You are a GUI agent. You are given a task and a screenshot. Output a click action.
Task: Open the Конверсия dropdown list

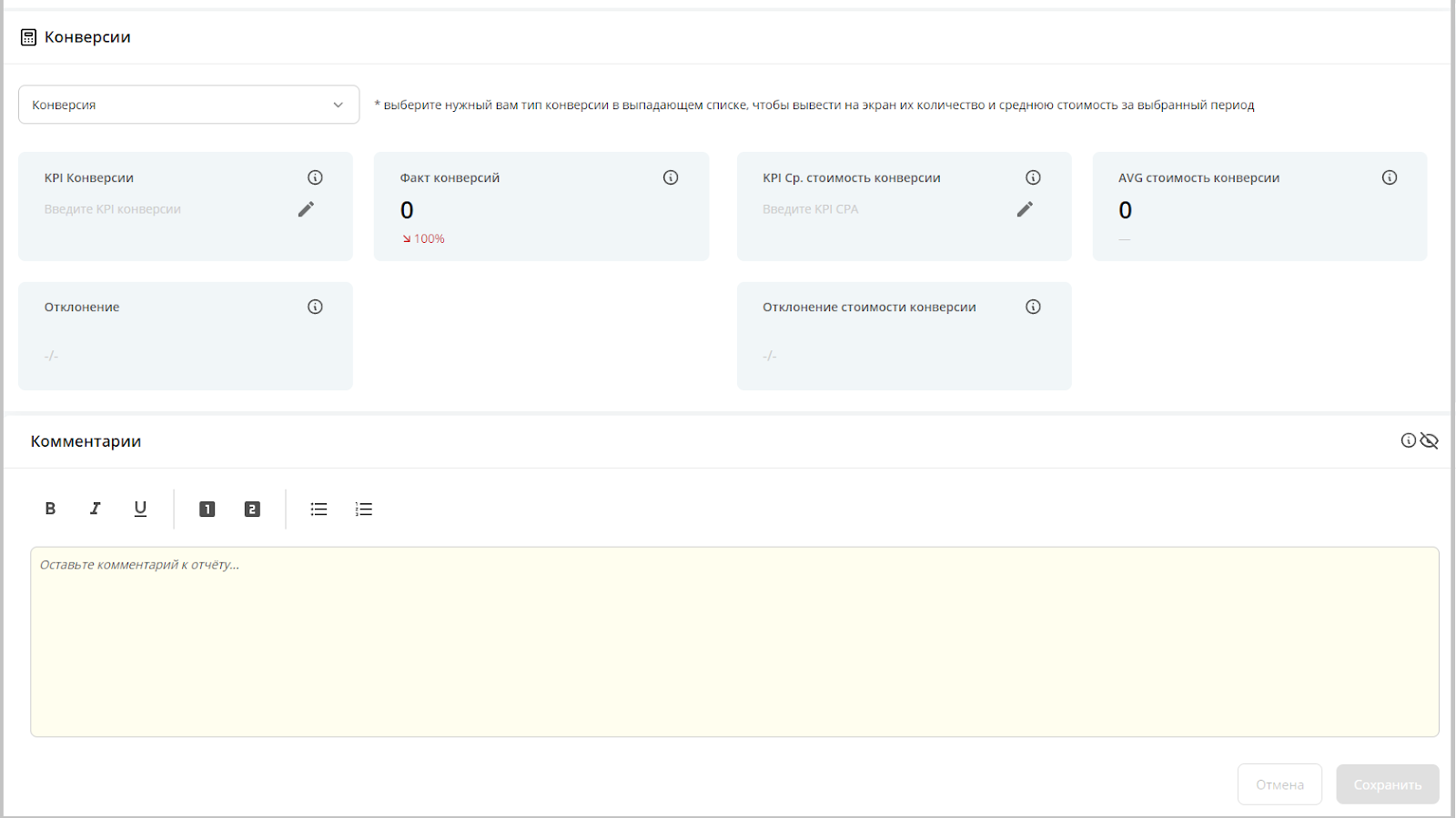[x=188, y=105]
